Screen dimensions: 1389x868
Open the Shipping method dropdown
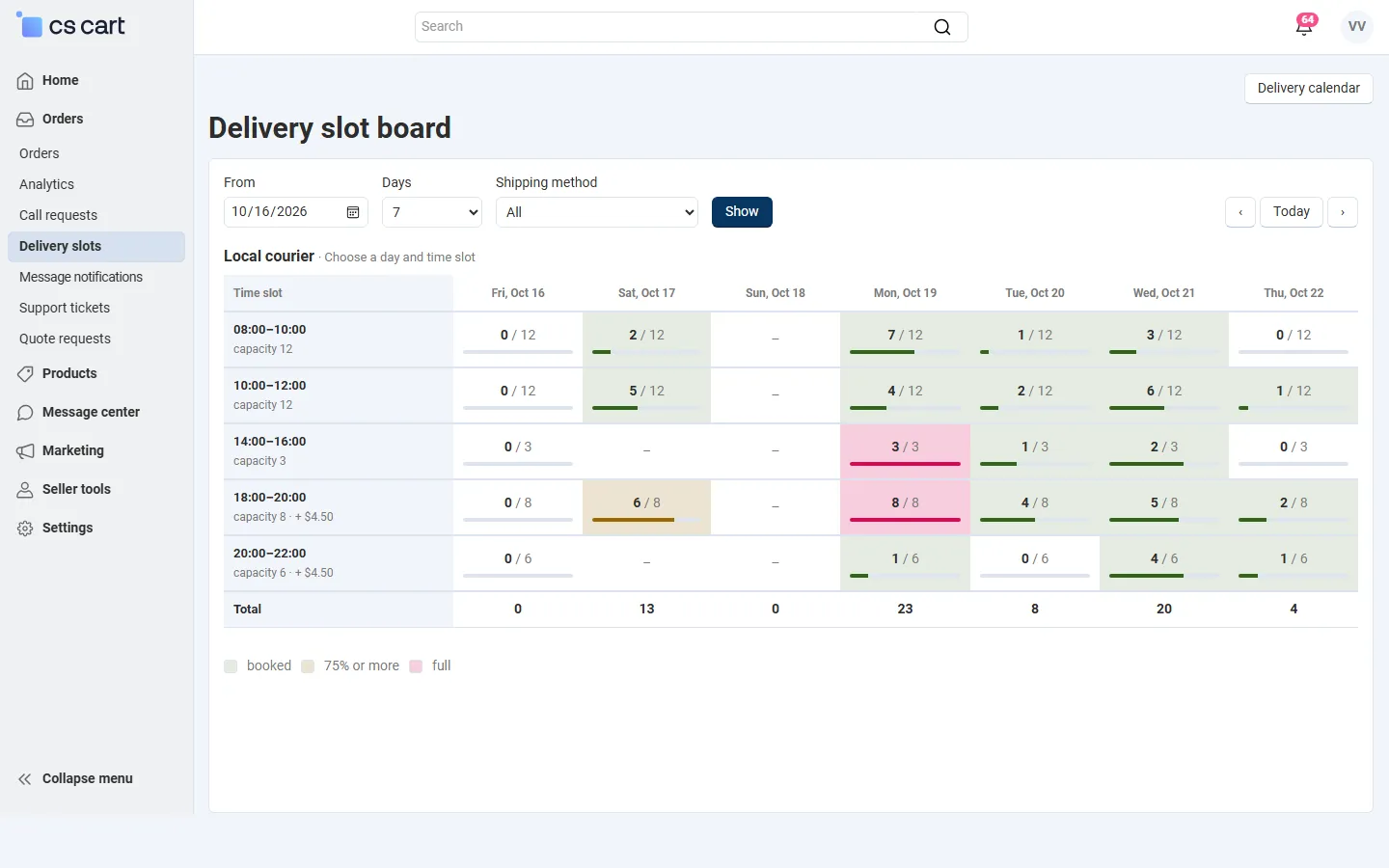point(597,212)
